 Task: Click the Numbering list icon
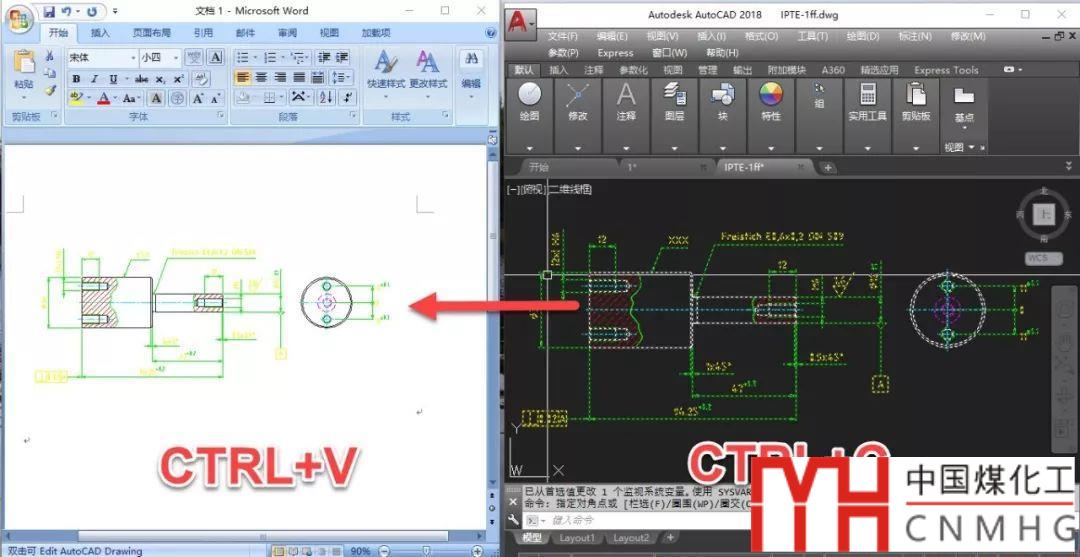[x=270, y=58]
